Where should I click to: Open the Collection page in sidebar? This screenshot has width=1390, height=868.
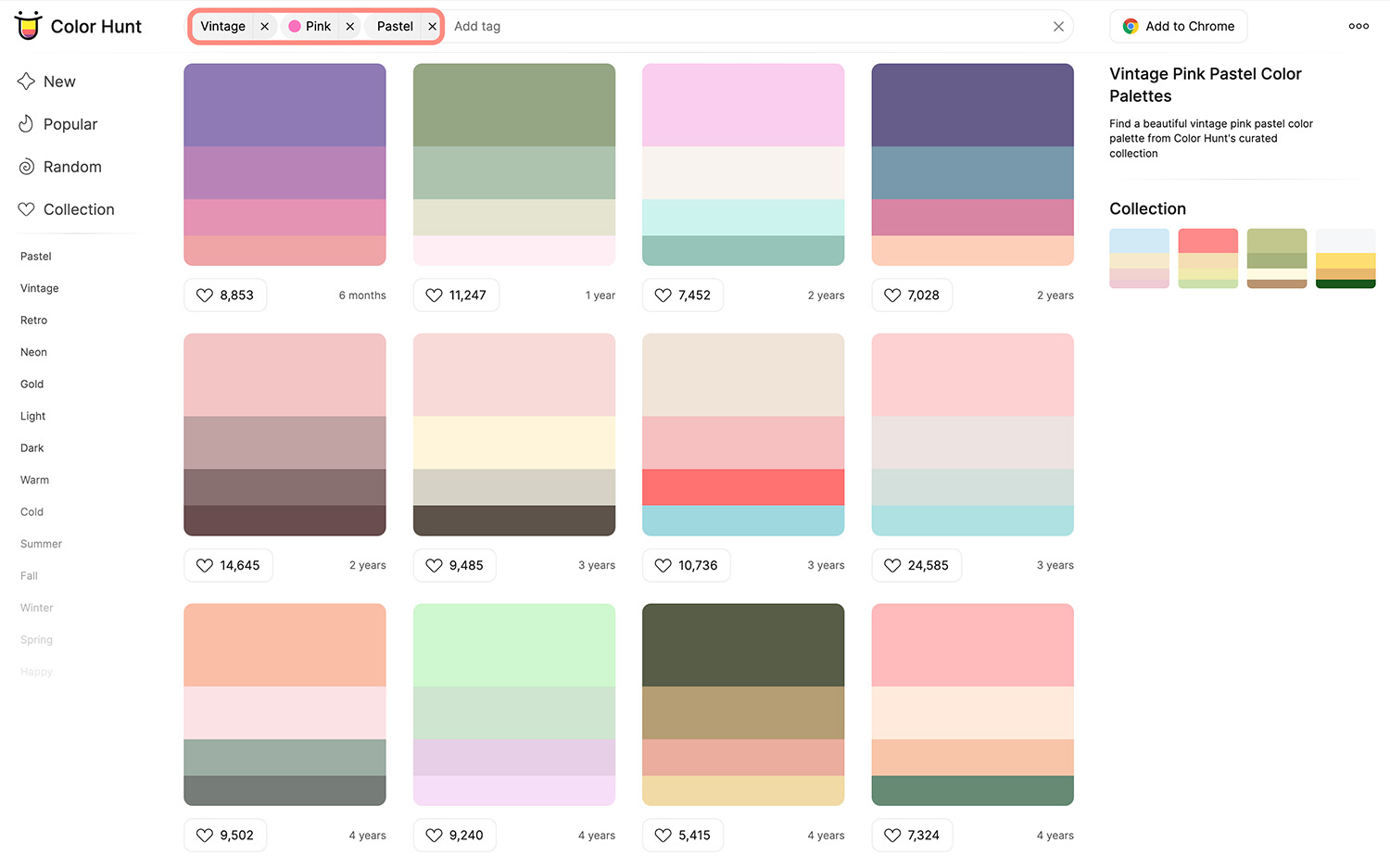tap(66, 209)
